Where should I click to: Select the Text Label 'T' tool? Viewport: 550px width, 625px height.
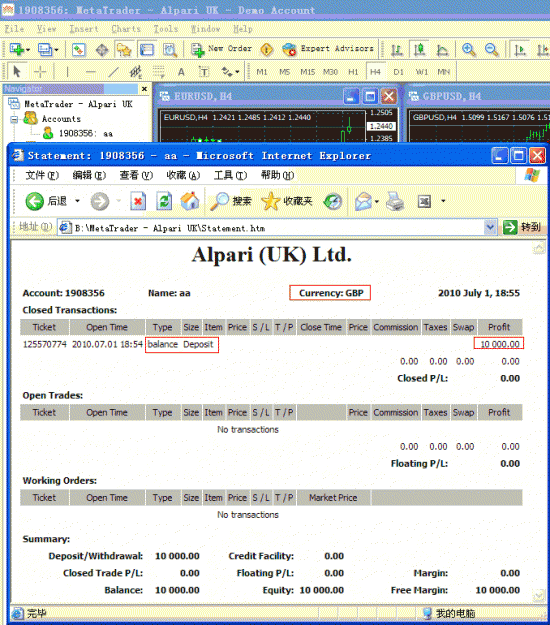coord(204,72)
